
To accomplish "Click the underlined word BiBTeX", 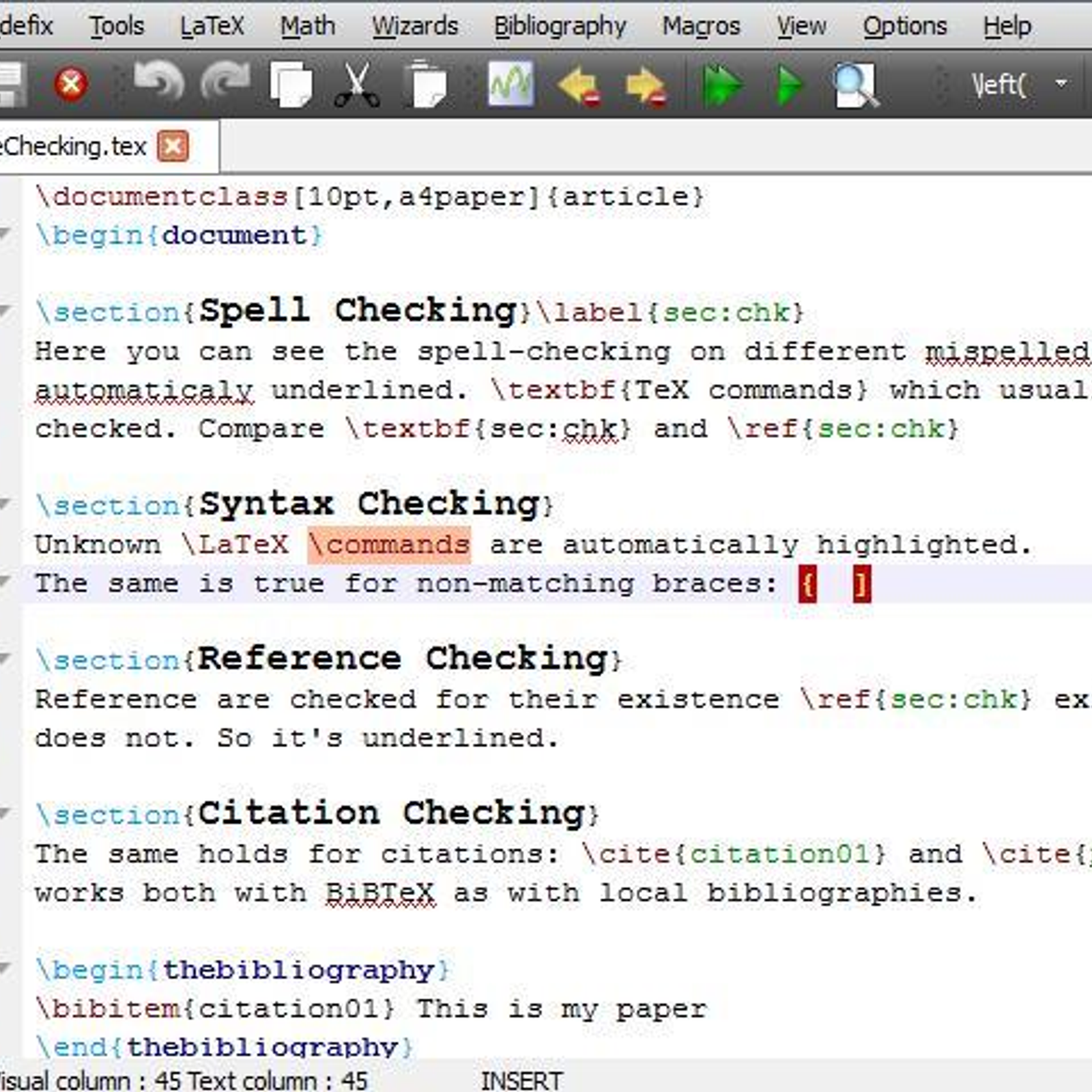I will click(380, 893).
